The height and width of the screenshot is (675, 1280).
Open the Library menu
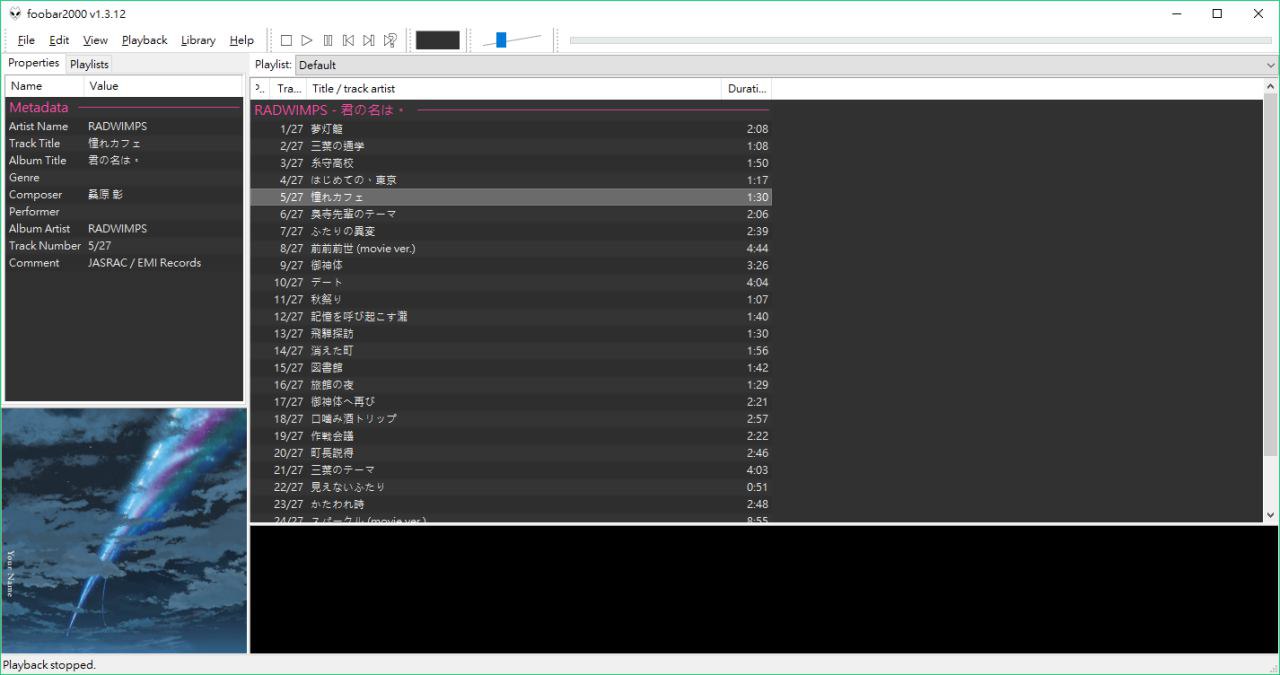tap(198, 40)
